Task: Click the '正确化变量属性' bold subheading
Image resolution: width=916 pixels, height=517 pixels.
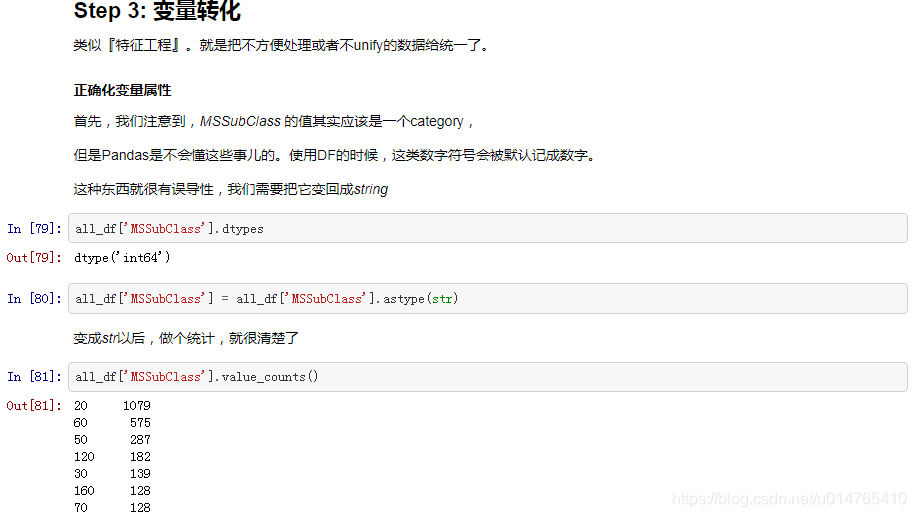Action: [122, 90]
